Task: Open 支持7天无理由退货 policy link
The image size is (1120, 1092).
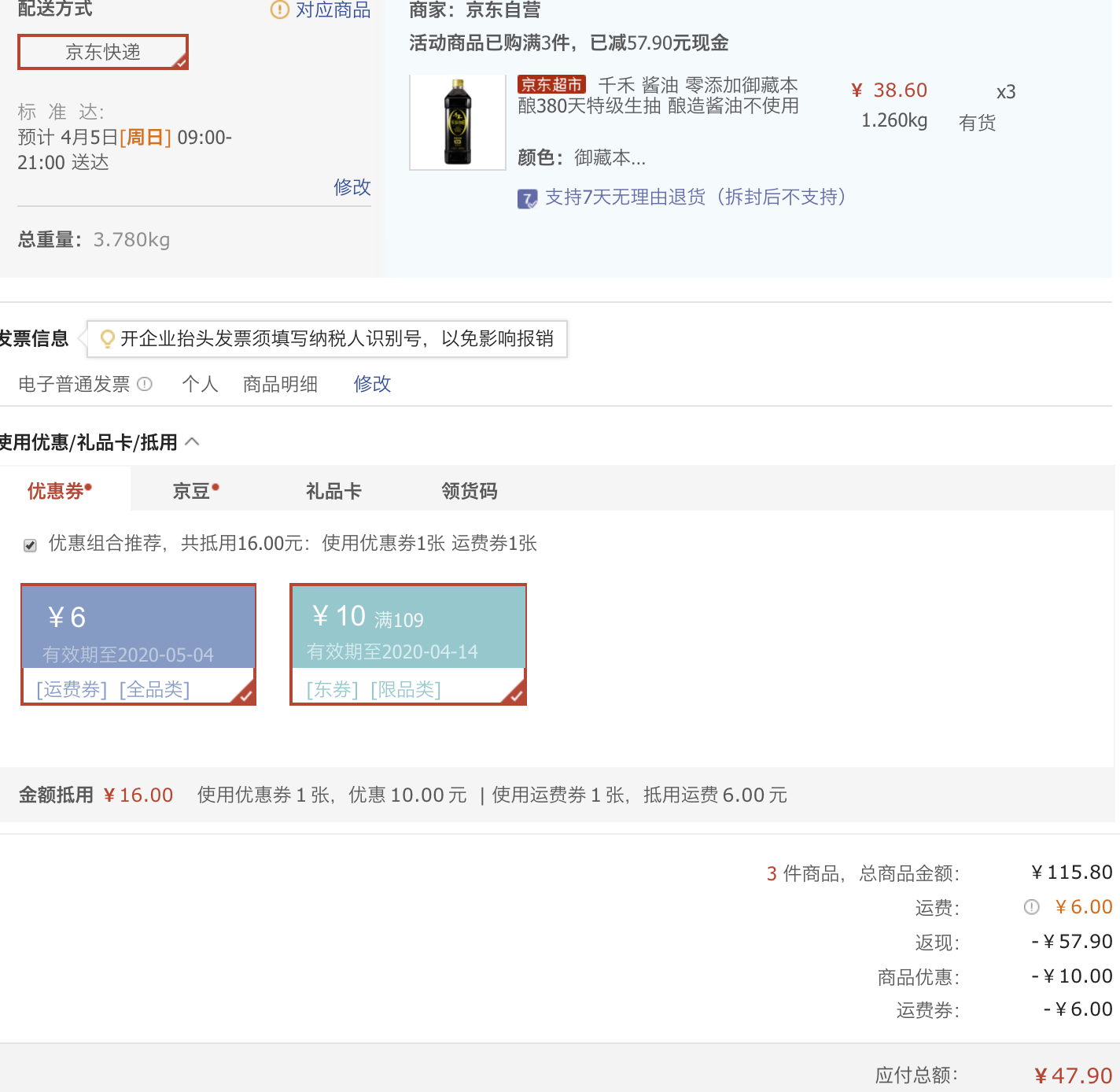Action: point(695,197)
